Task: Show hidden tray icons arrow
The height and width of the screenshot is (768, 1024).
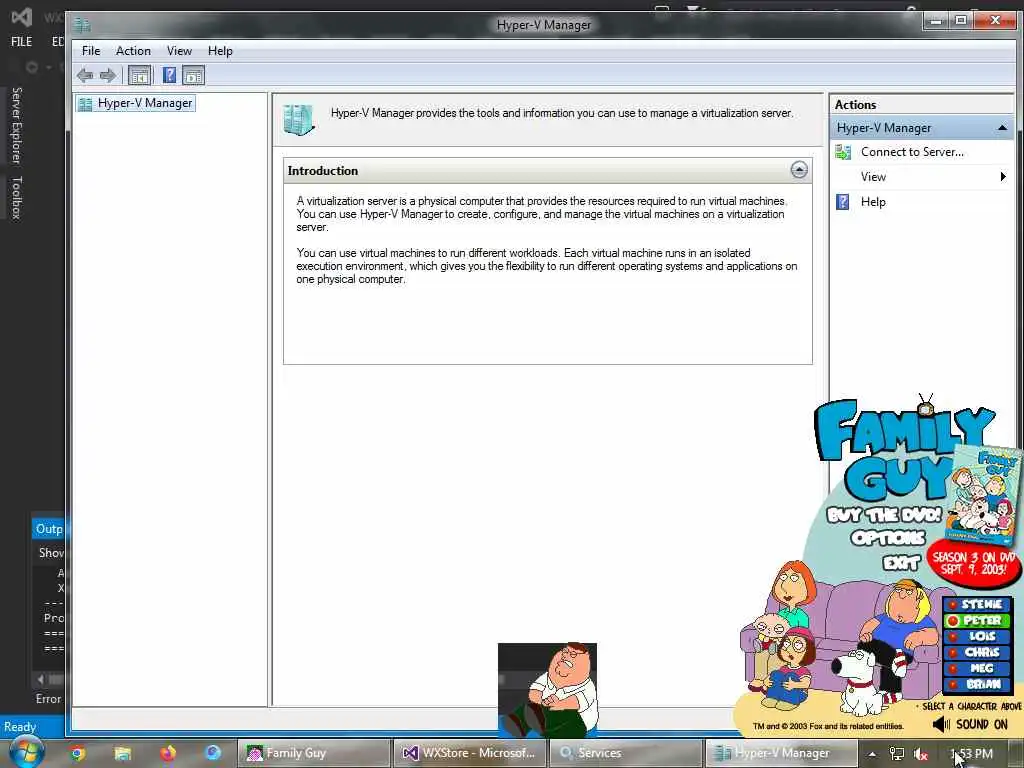Action: click(872, 754)
